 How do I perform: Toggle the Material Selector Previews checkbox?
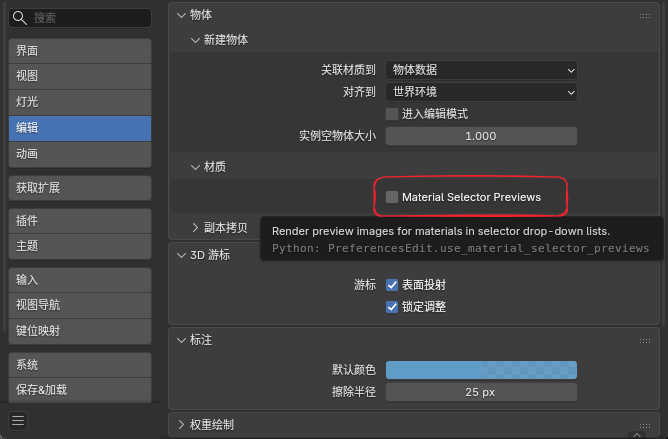[x=392, y=197]
